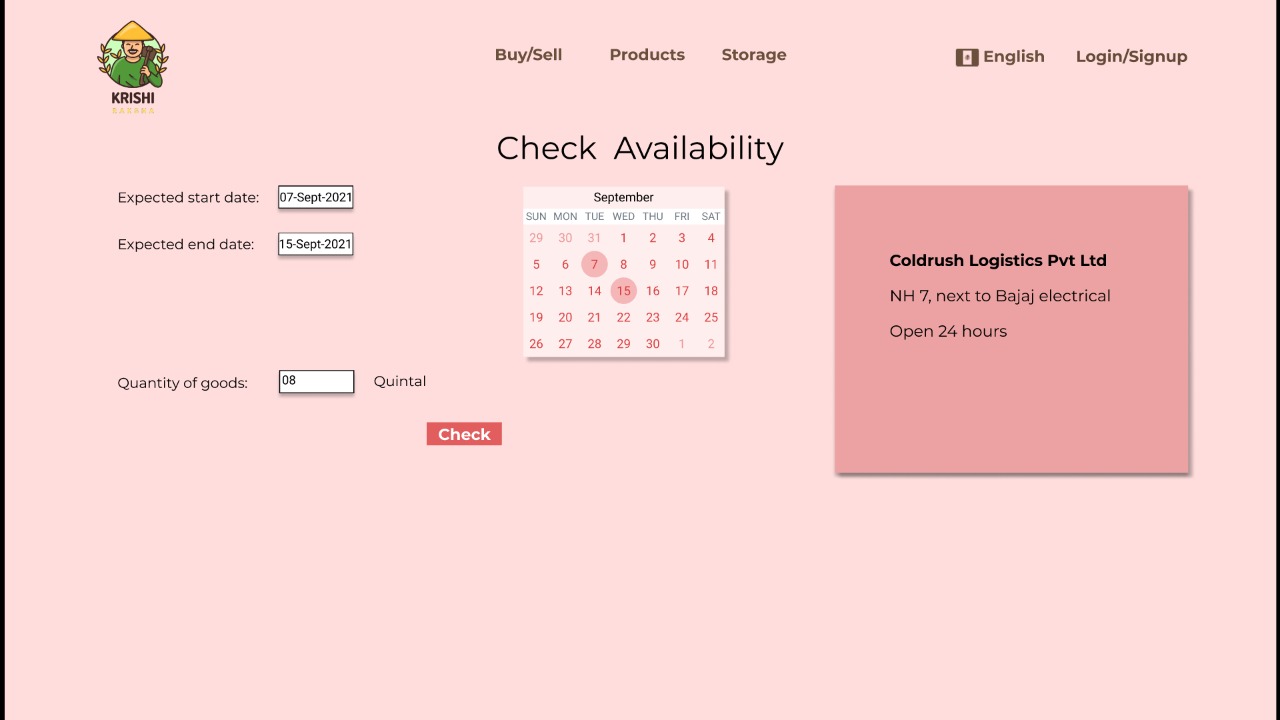
Task: Click the Expected end date label
Action: 186,245
